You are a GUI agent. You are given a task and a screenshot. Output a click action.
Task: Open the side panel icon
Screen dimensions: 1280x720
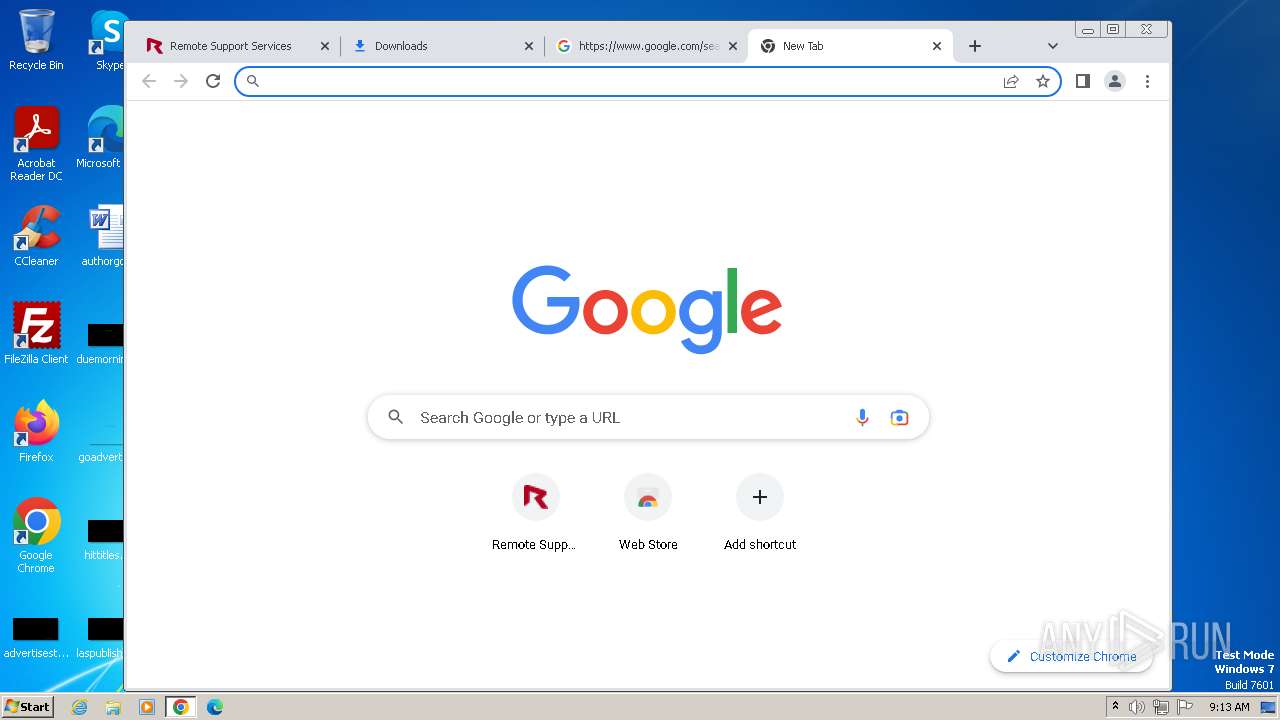tap(1083, 81)
